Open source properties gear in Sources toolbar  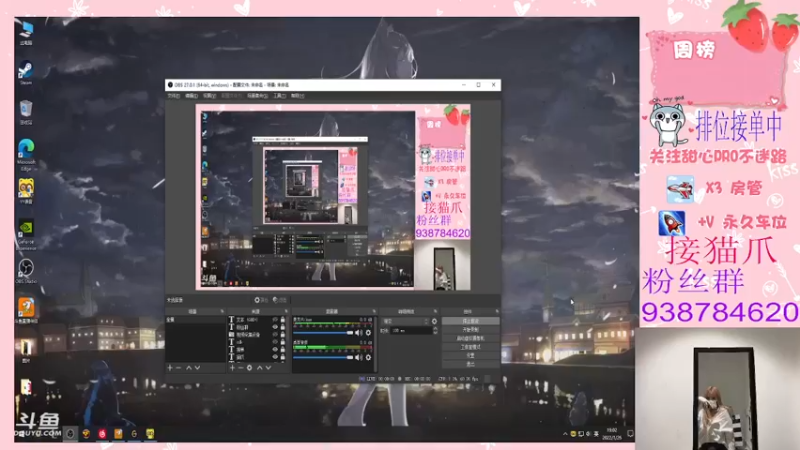[x=249, y=368]
